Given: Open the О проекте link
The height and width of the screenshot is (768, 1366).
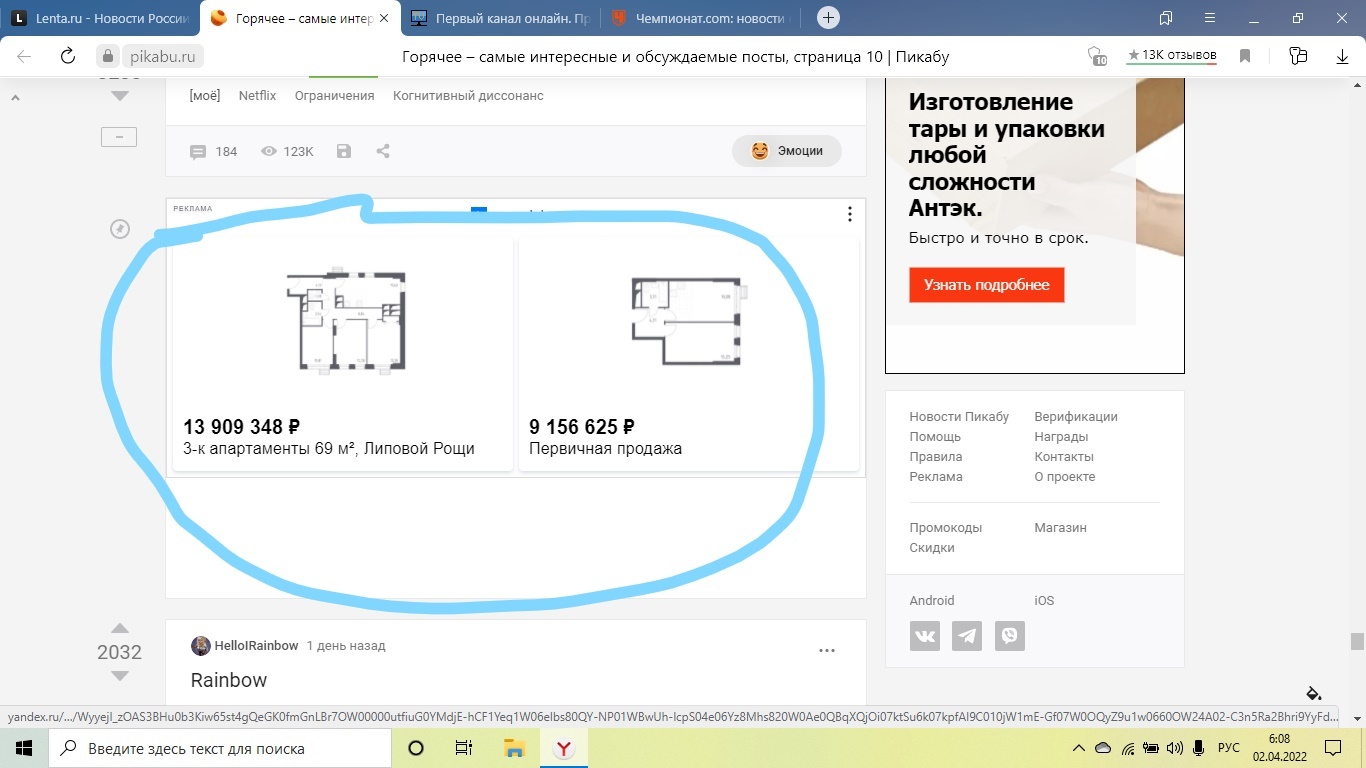Looking at the screenshot, I should pos(1065,477).
